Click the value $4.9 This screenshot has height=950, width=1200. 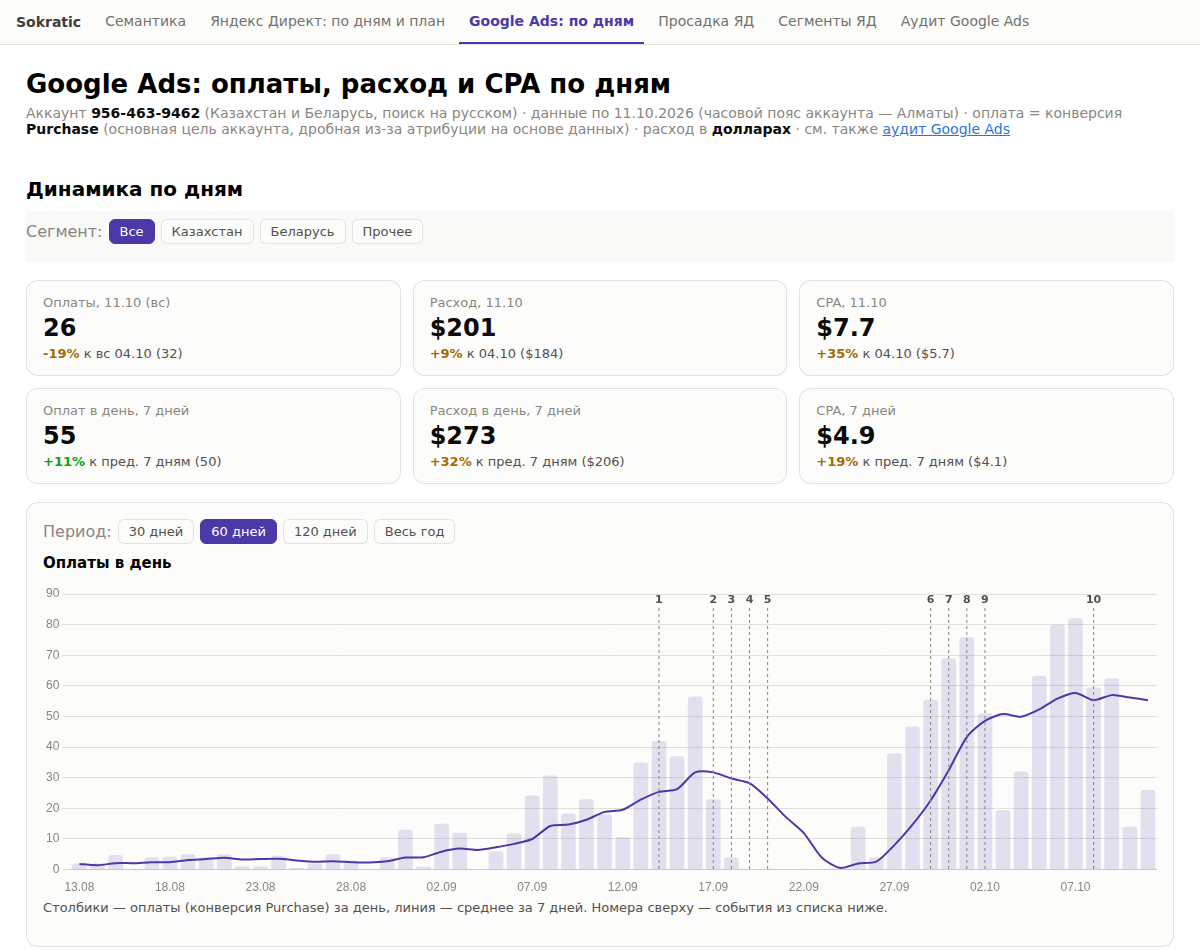pos(846,436)
